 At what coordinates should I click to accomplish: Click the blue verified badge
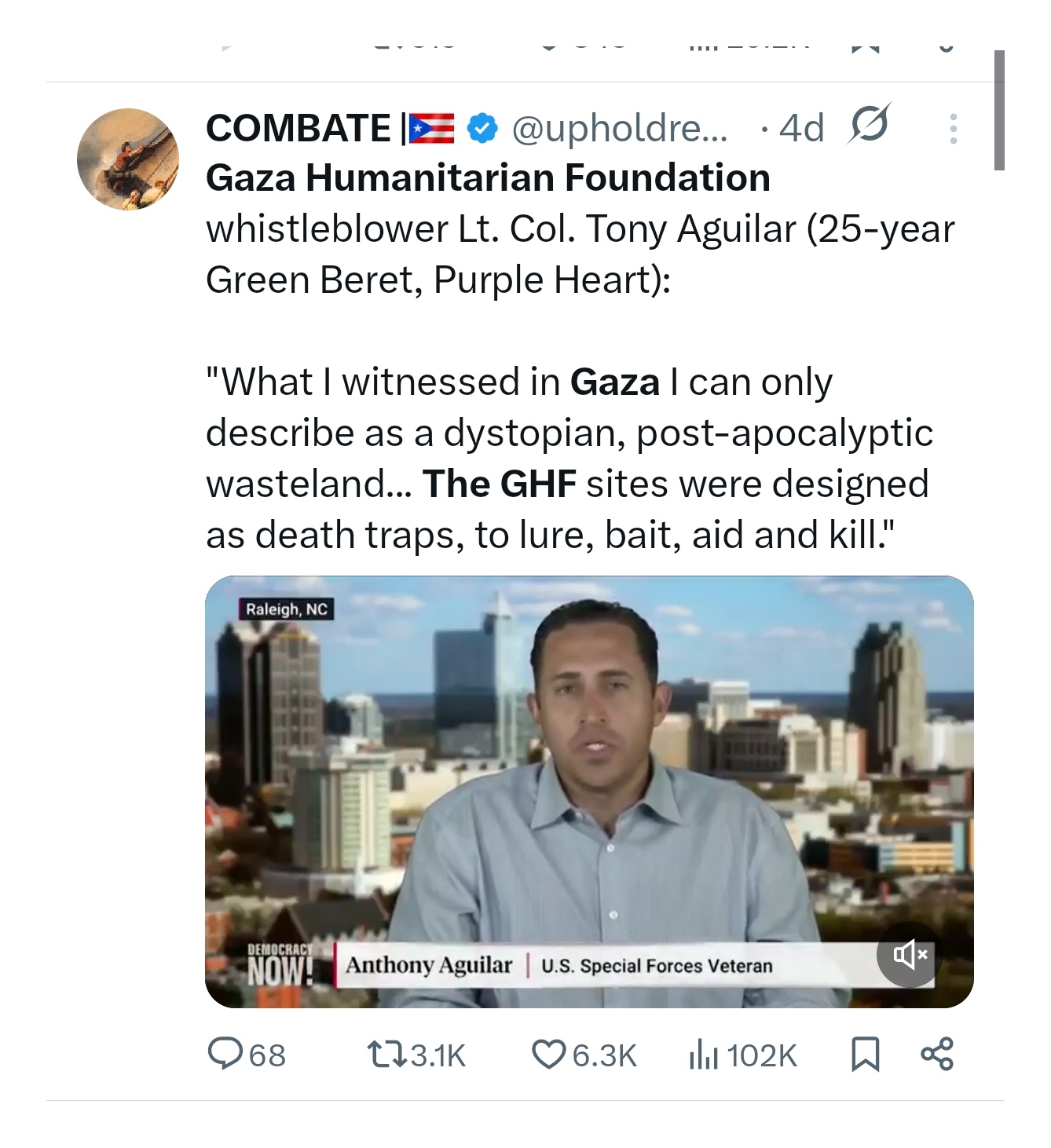coord(482,128)
